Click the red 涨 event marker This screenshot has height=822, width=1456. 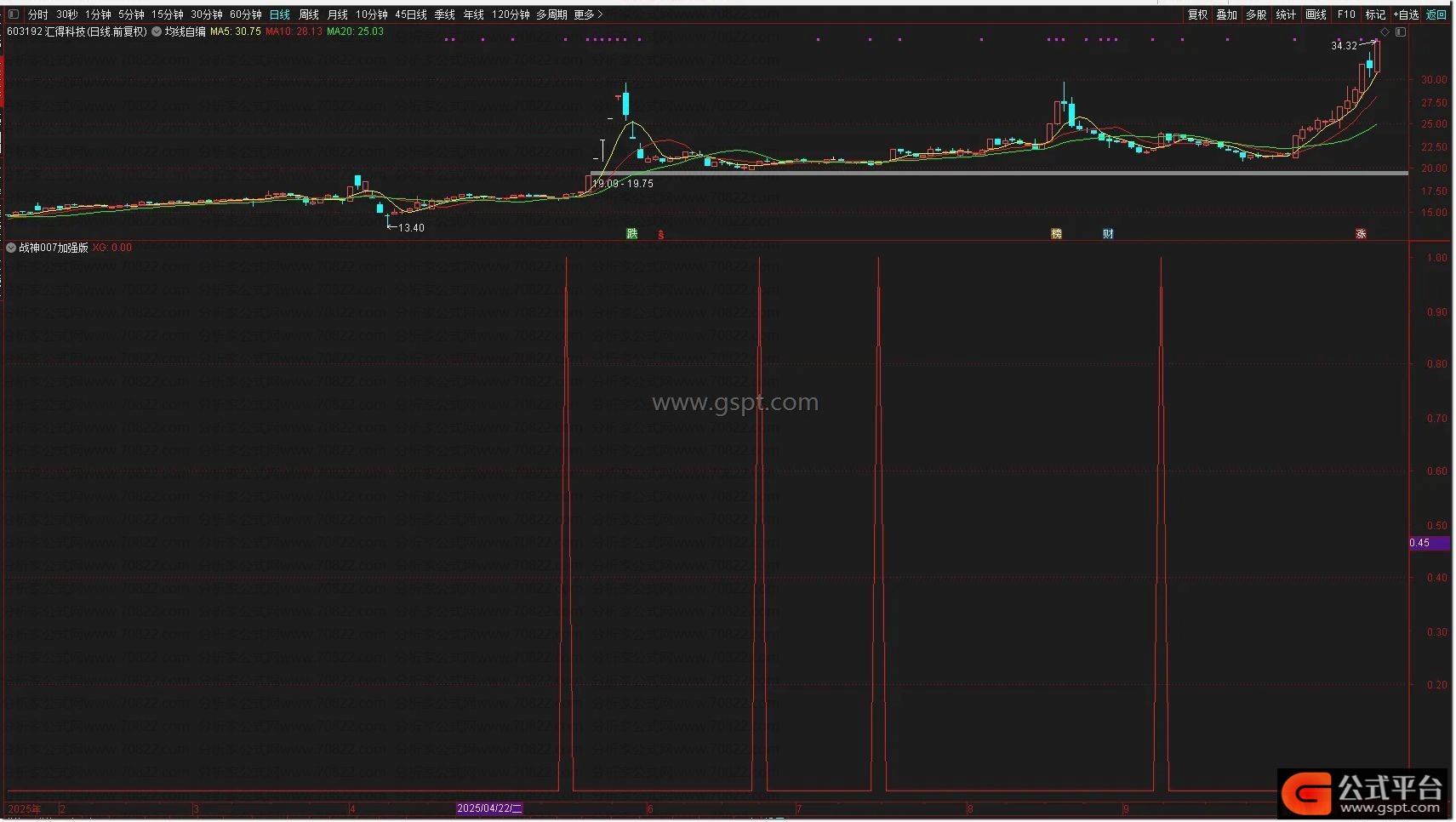(1361, 234)
